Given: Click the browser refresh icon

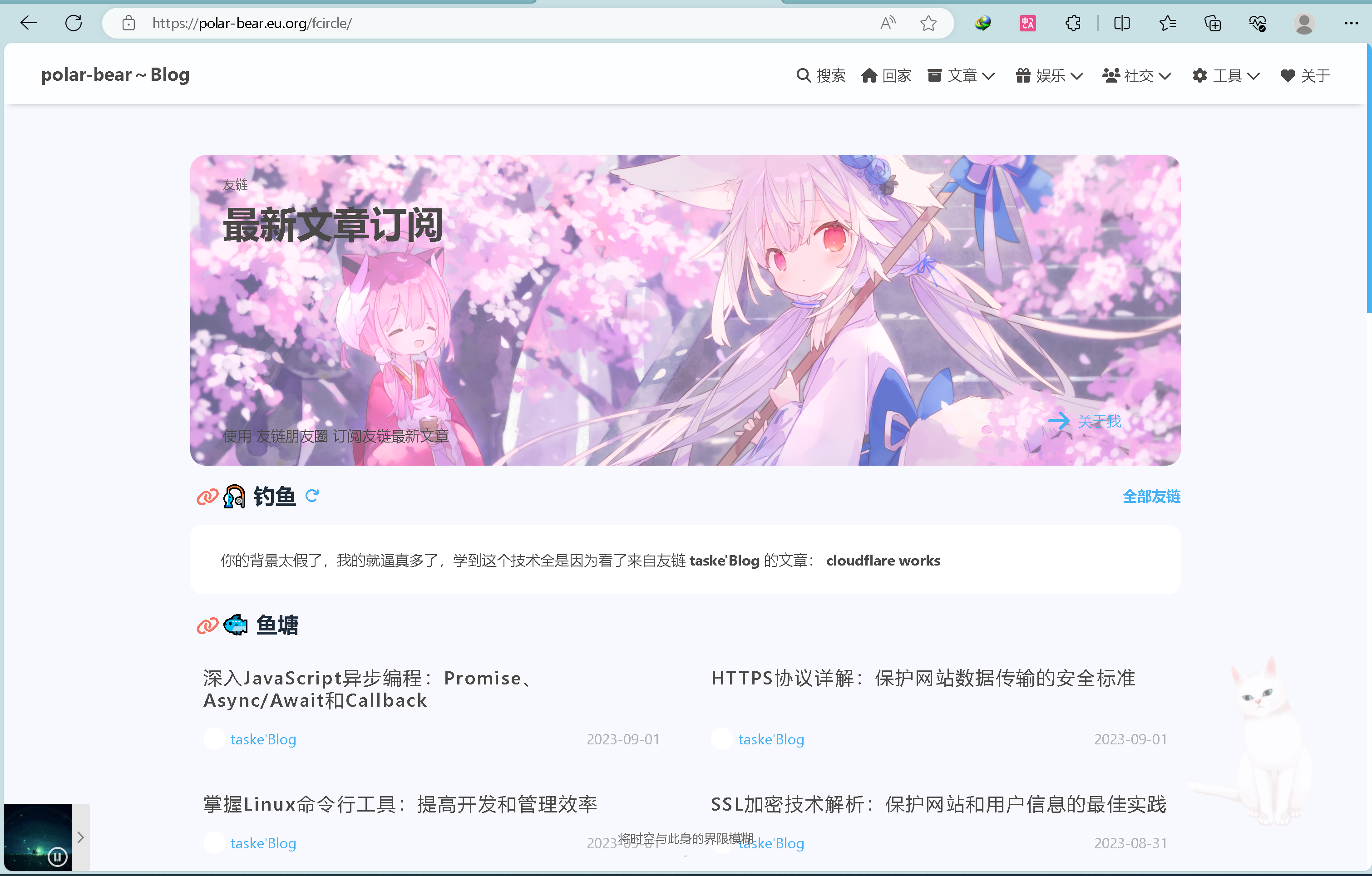Looking at the screenshot, I should coord(74,23).
